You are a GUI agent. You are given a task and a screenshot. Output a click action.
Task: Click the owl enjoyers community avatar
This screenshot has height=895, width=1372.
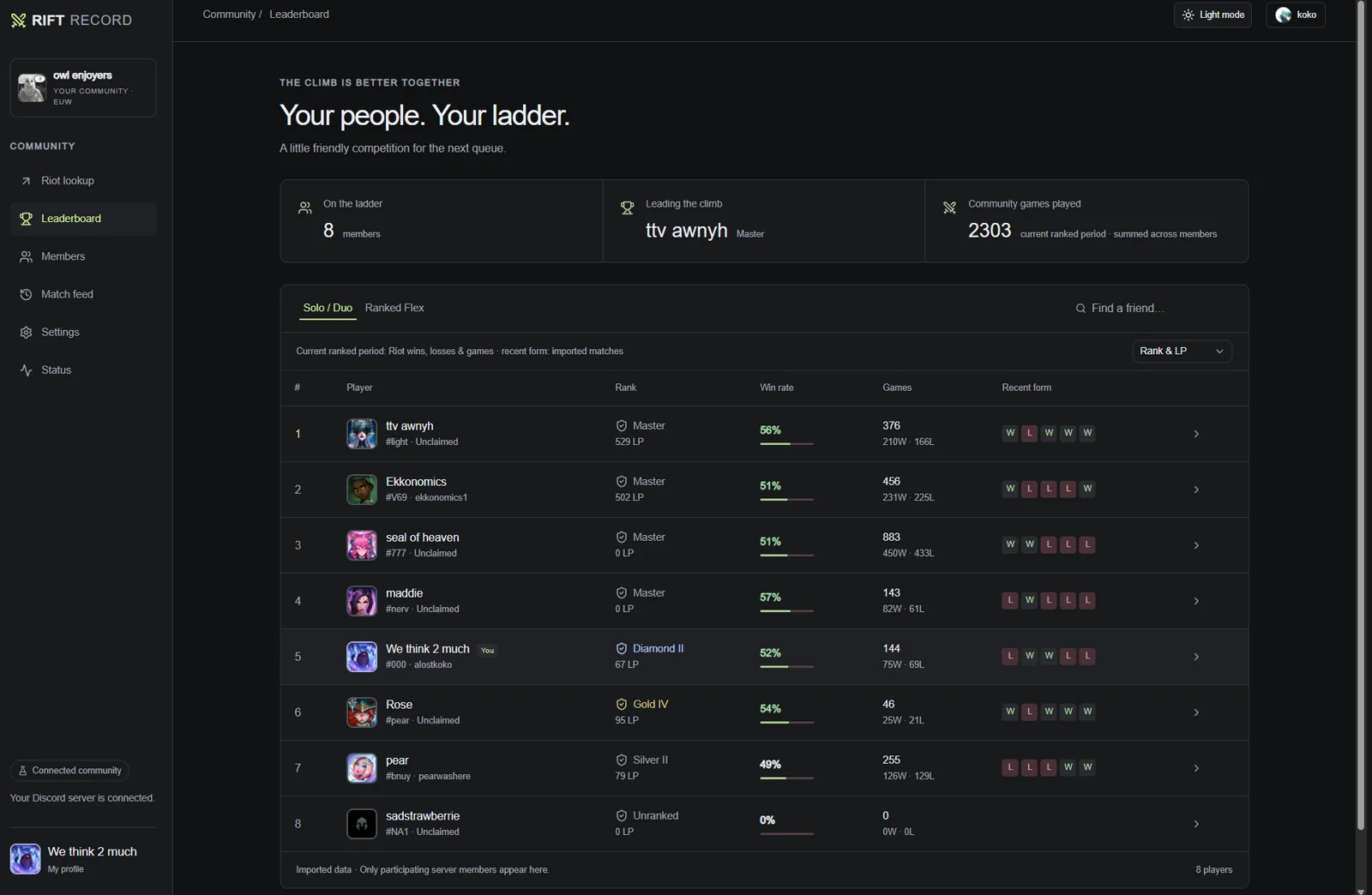pyautogui.click(x=32, y=87)
